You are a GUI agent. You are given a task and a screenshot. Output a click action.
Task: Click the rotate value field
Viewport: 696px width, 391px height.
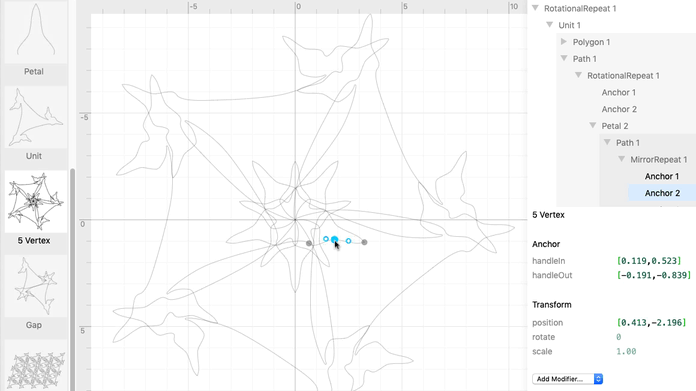pos(619,337)
